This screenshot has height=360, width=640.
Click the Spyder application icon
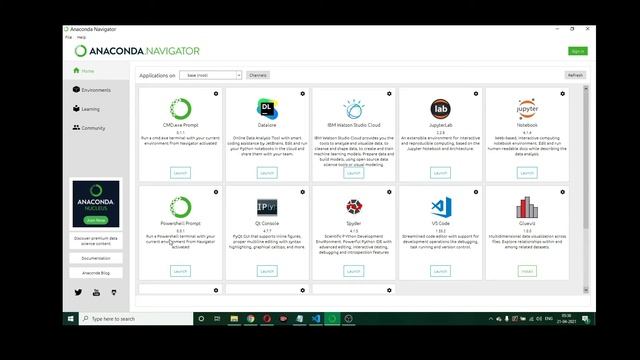coord(353,207)
